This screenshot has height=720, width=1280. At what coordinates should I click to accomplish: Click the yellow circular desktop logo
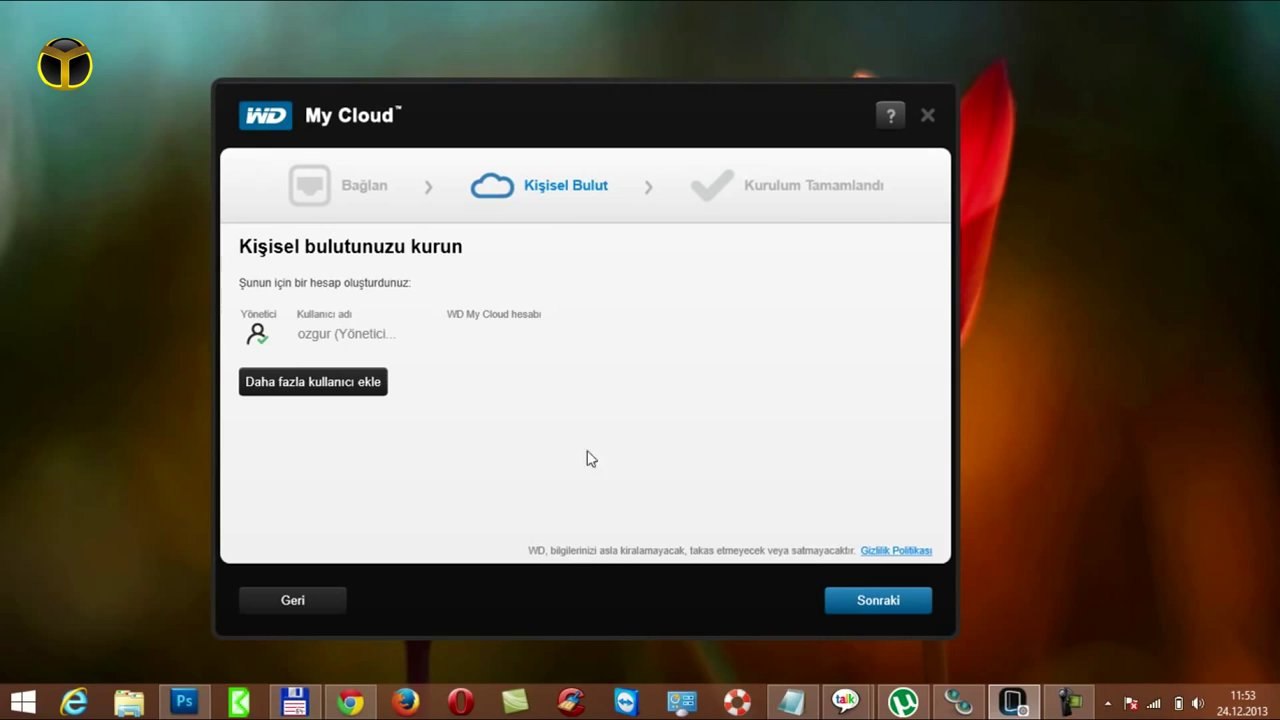(65, 64)
